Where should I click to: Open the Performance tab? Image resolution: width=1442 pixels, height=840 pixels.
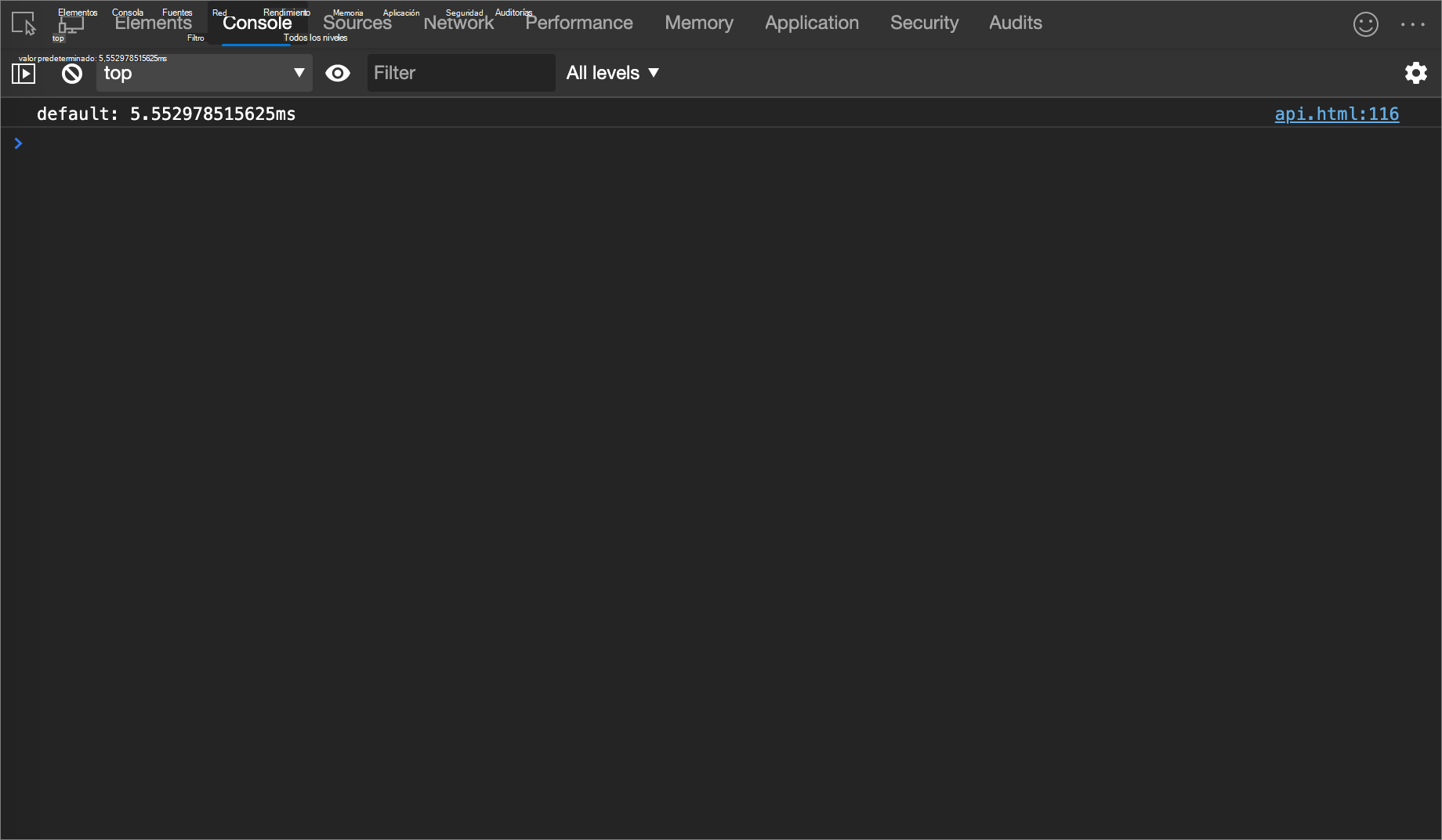click(579, 23)
